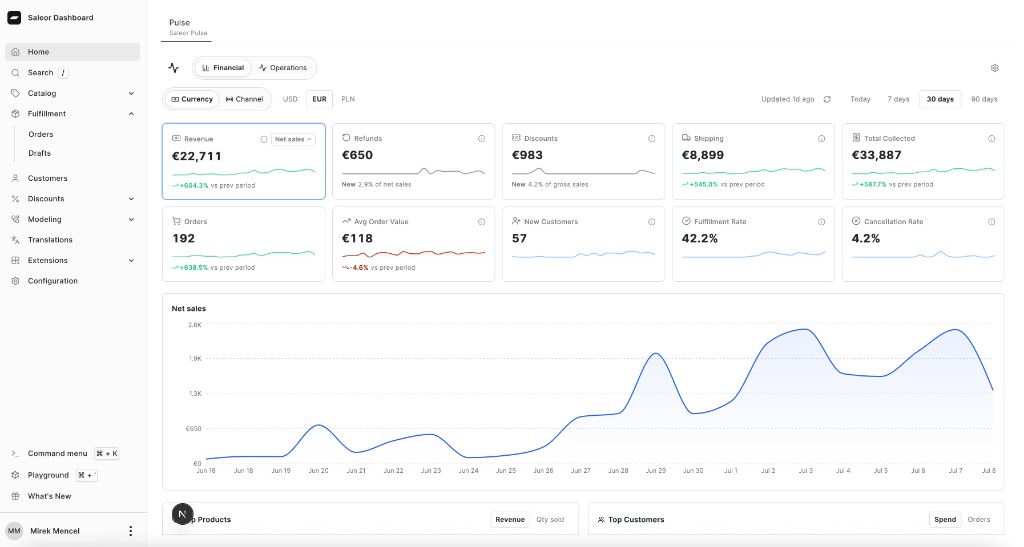Click the Jun 29 label on Net sales chart
The width and height of the screenshot is (1024, 547).
point(656,471)
